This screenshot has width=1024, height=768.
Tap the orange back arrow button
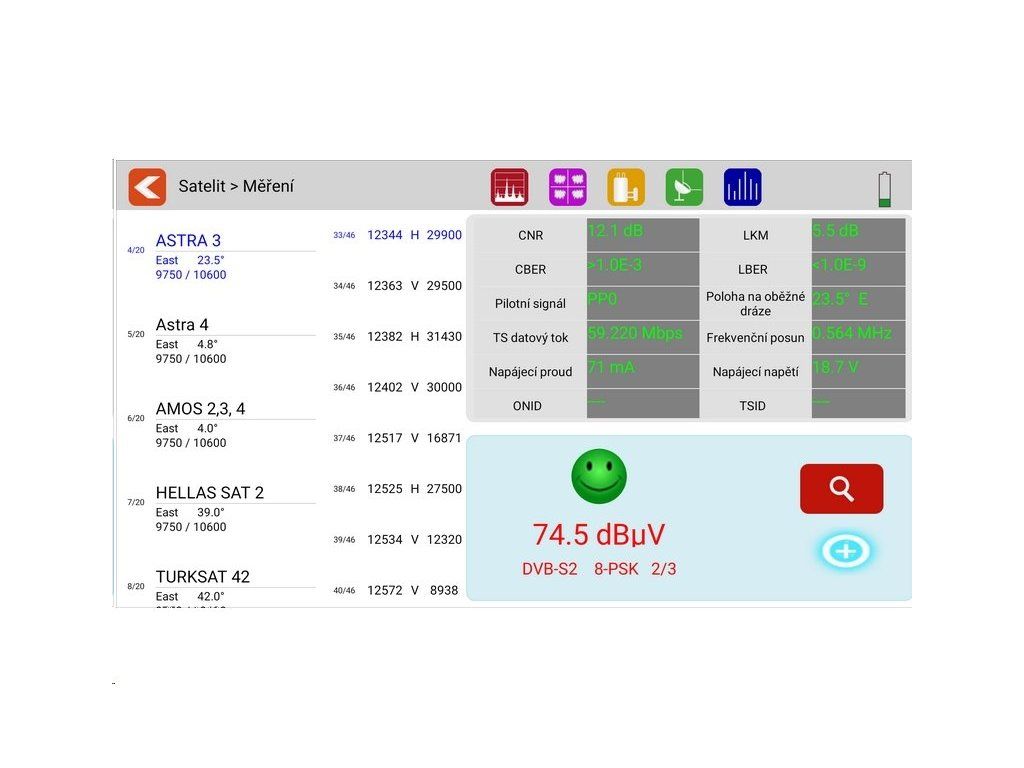[147, 187]
